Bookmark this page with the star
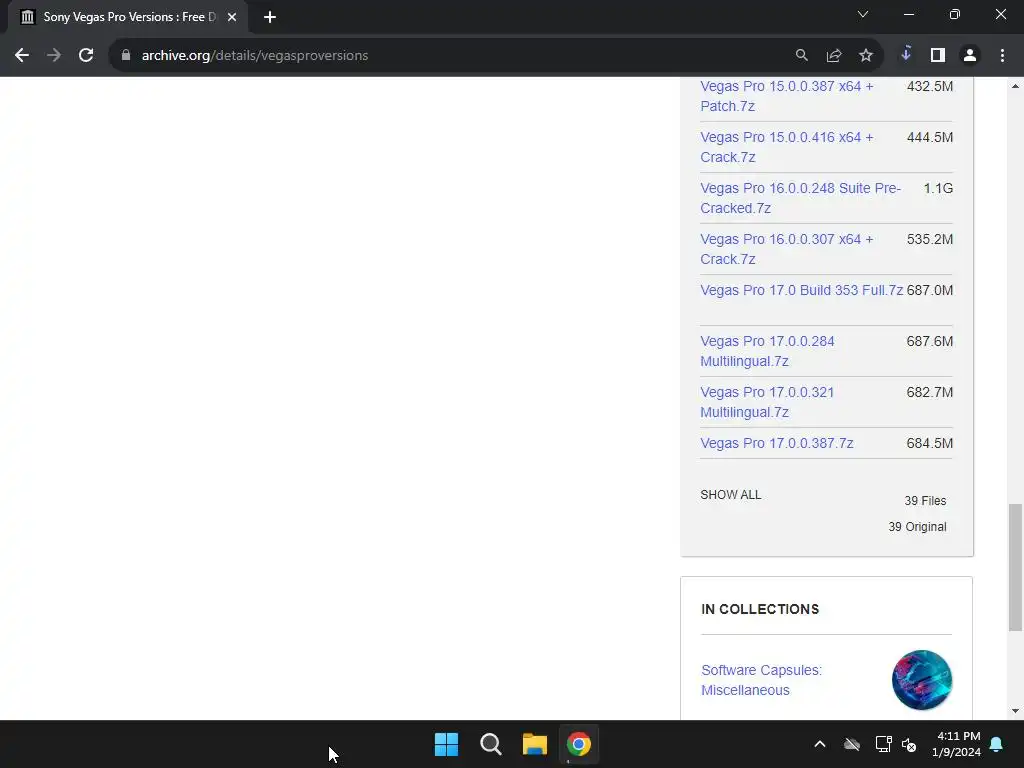1024x768 pixels. [865, 56]
